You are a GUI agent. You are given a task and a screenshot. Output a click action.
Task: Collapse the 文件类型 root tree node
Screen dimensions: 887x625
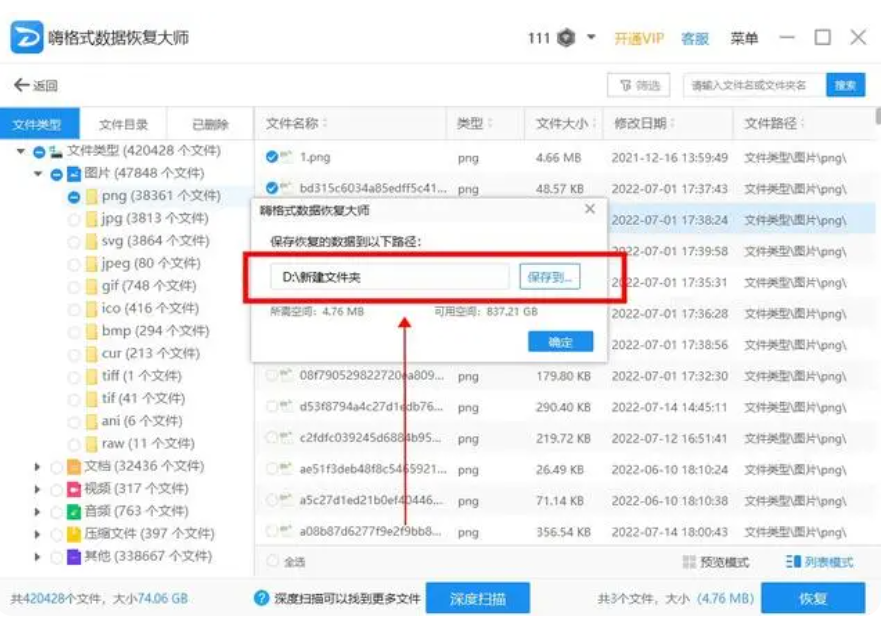point(21,151)
